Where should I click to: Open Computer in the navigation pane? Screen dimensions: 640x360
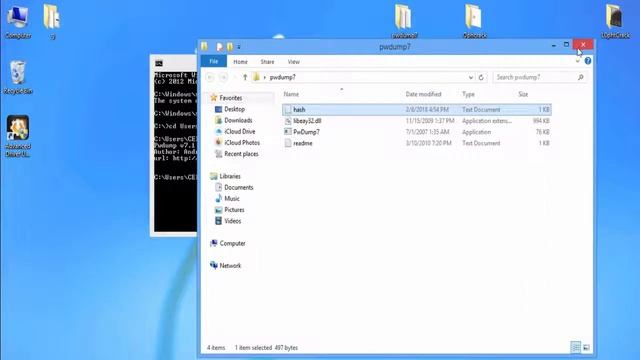(232, 243)
